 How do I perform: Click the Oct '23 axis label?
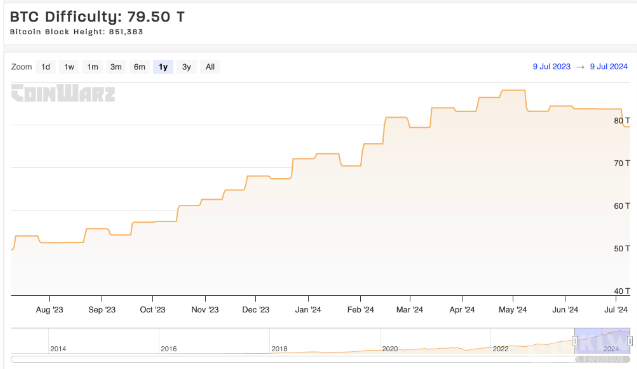[152, 310]
